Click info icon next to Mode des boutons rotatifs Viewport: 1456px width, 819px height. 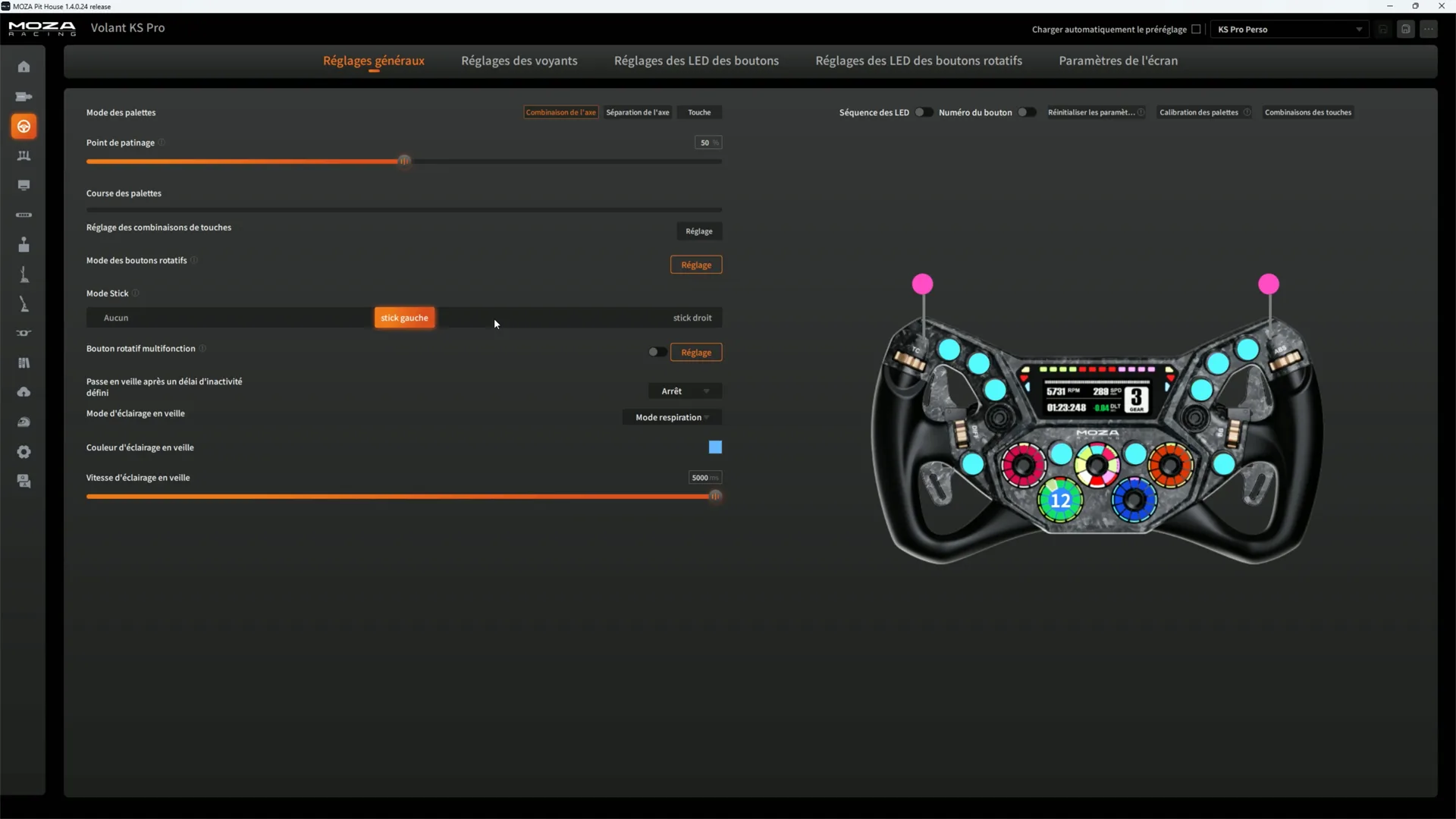194,260
